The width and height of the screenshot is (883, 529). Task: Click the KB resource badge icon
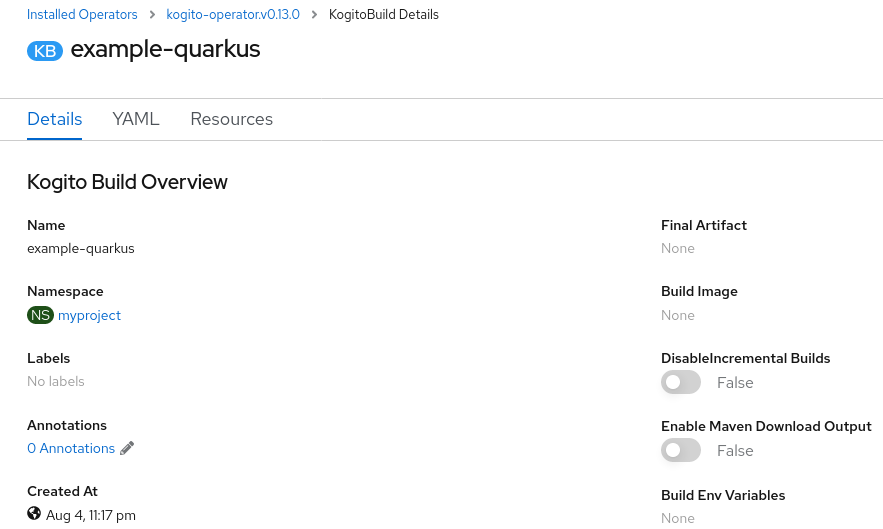click(44, 51)
